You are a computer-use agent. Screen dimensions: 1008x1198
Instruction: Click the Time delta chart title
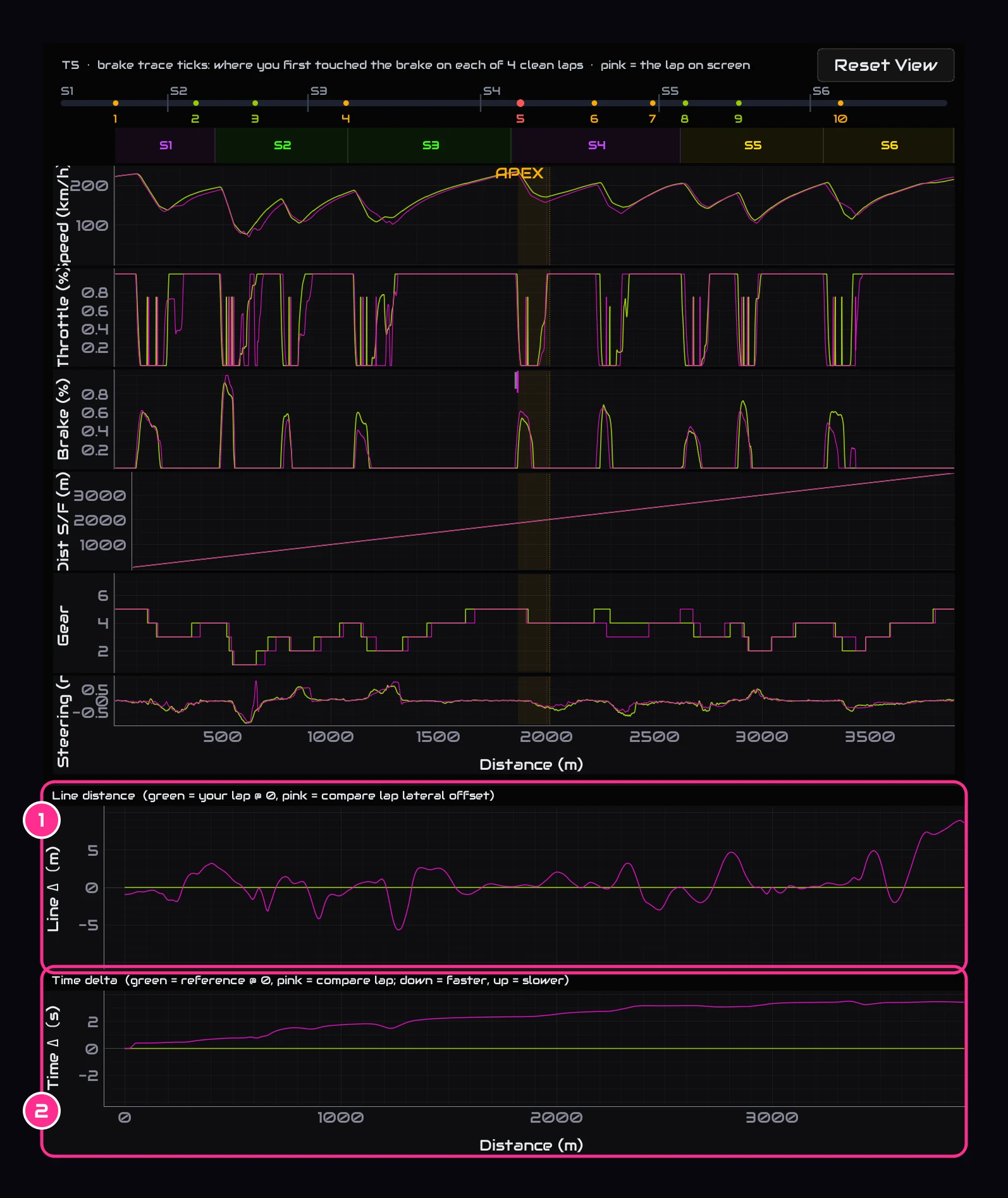[x=310, y=980]
